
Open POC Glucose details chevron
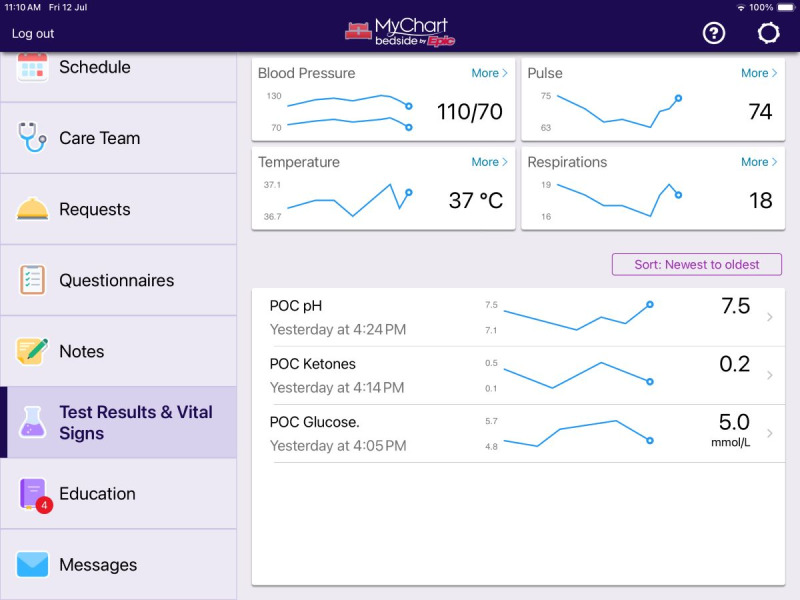tap(770, 434)
